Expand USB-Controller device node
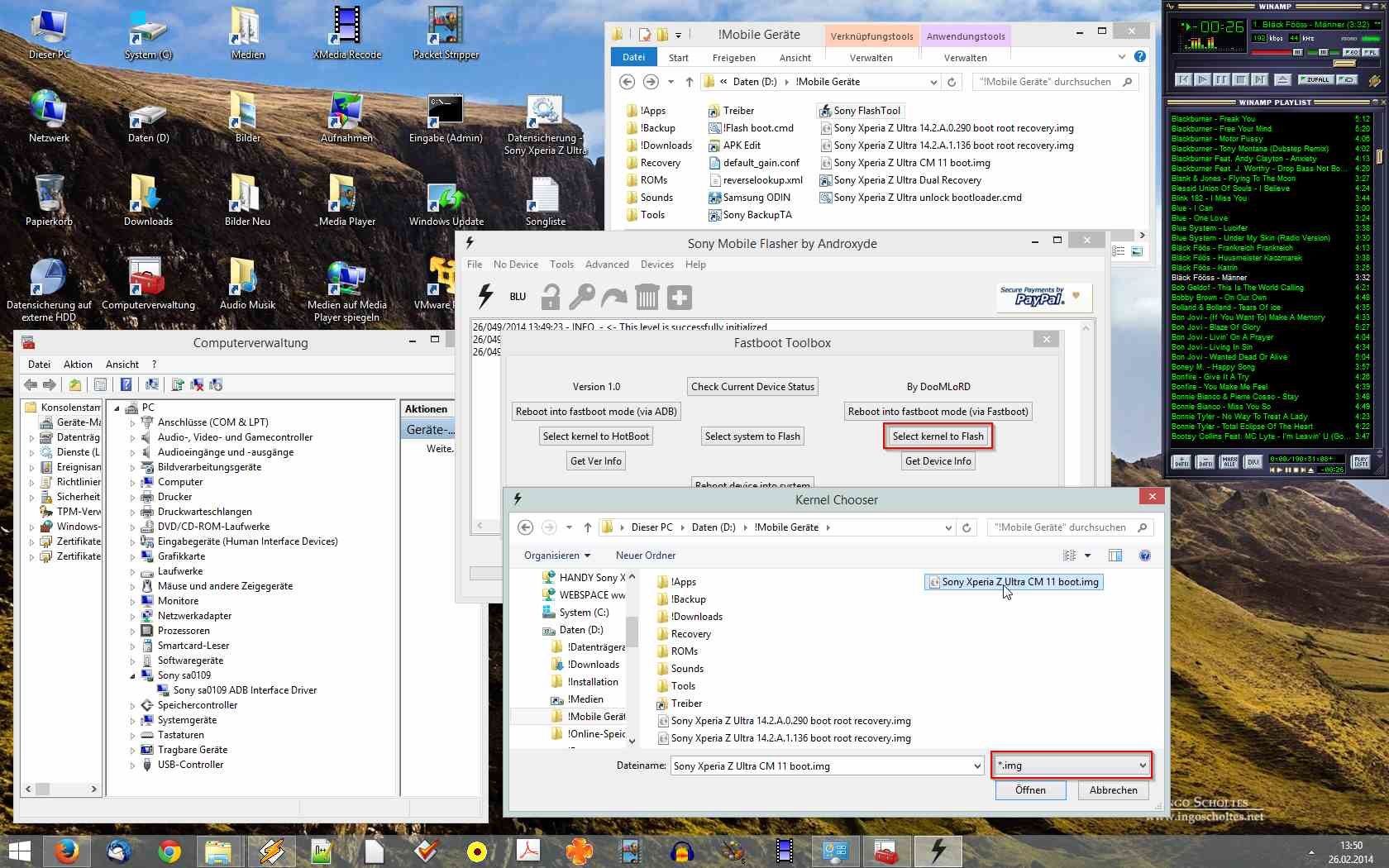The image size is (1389, 868). (132, 765)
